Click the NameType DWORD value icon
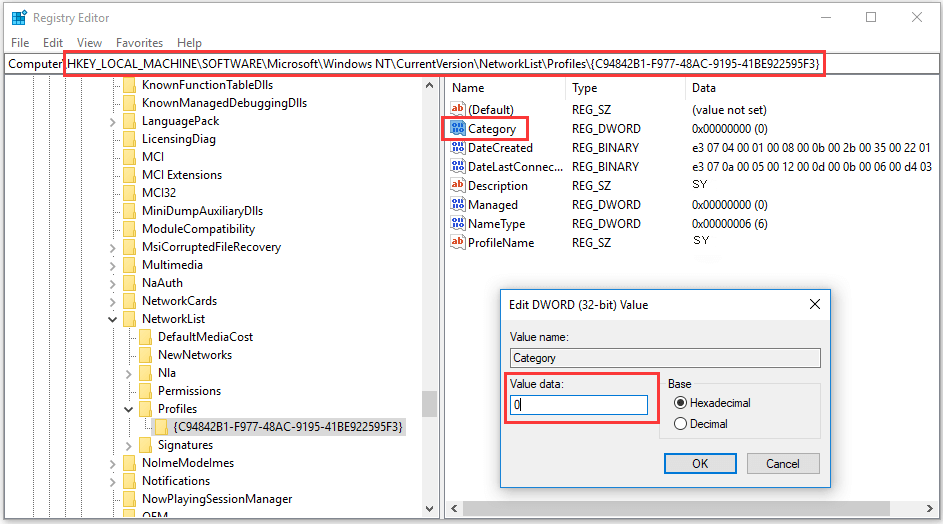This screenshot has width=943, height=524. (458, 223)
